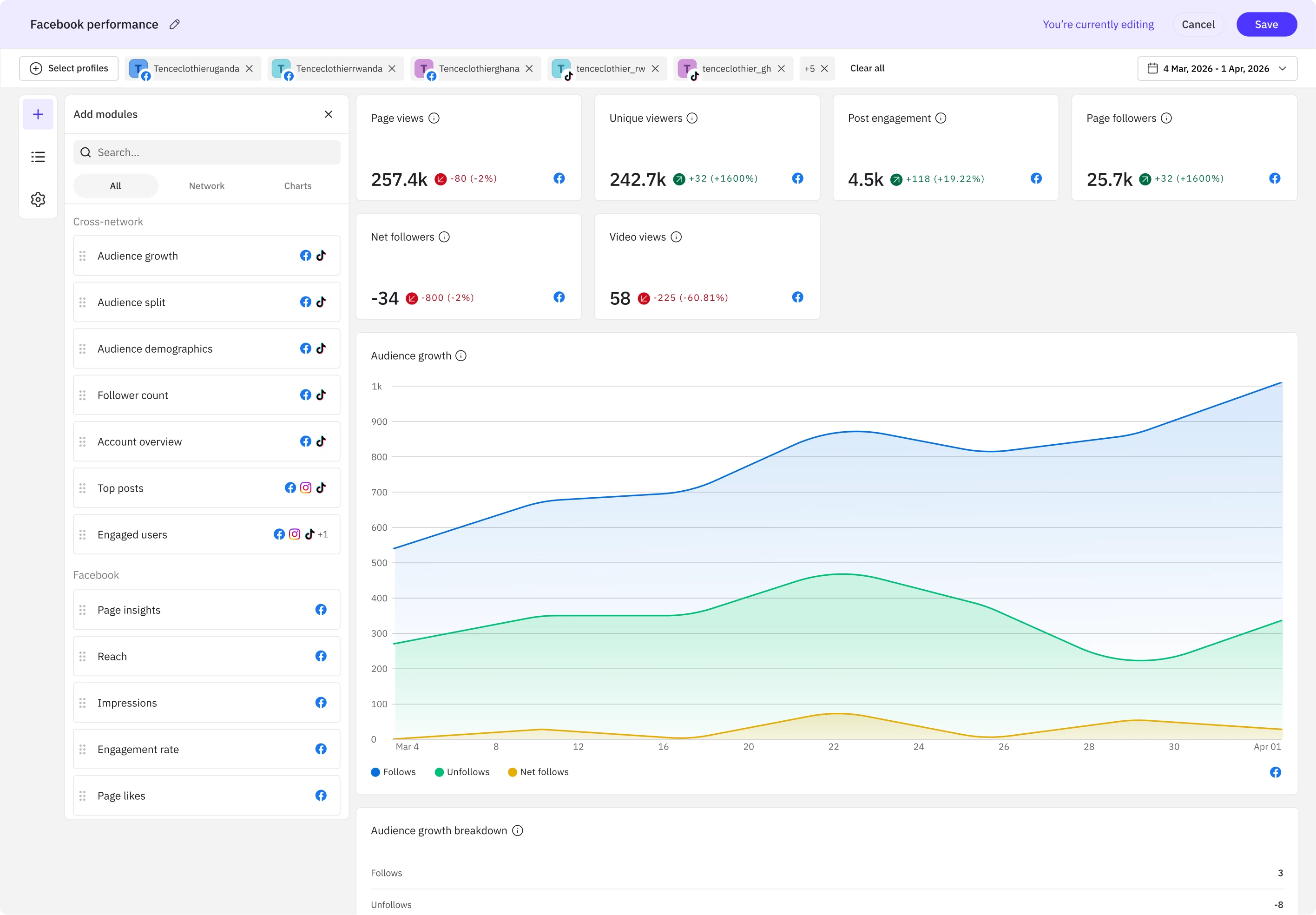Add the Audience demographics module
This screenshot has width=1316, height=915.
point(207,349)
